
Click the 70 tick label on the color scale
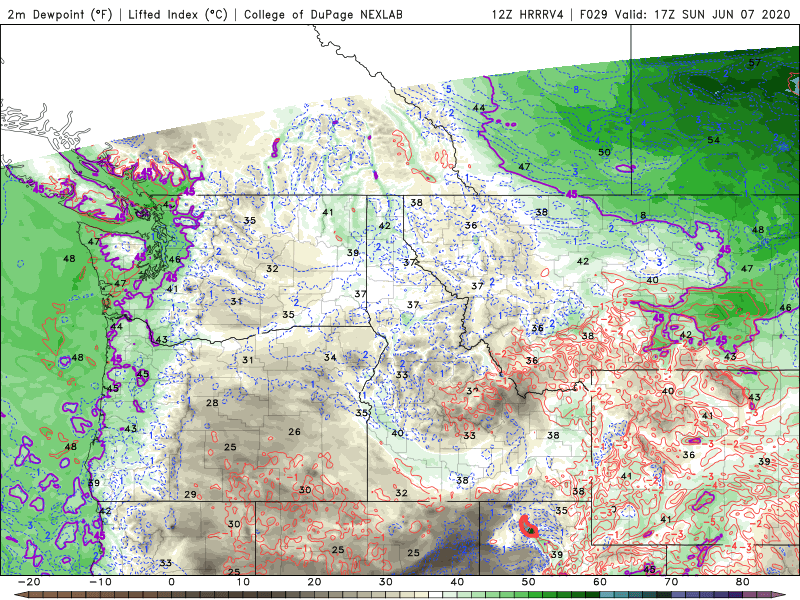pyautogui.click(x=671, y=582)
